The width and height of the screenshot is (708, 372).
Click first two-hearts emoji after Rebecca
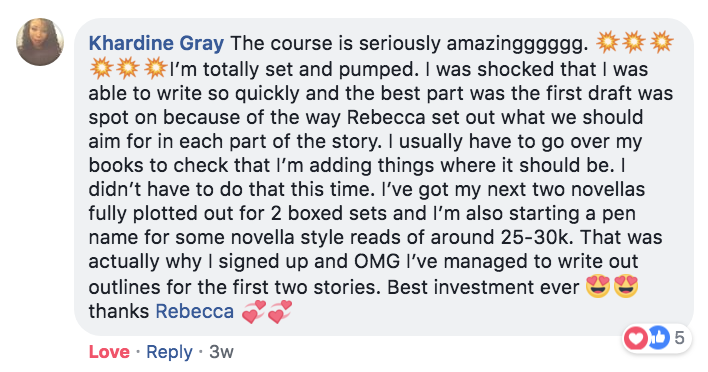click(254, 312)
